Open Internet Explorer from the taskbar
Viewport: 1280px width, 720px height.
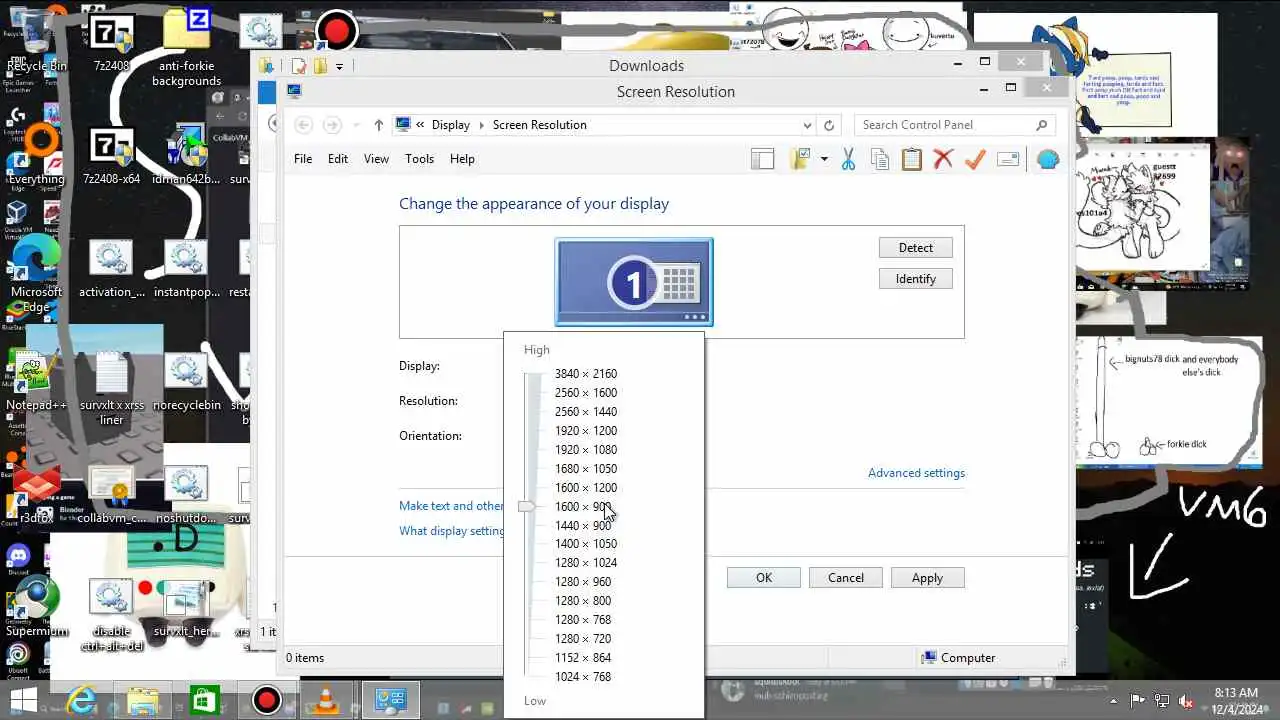click(x=80, y=700)
